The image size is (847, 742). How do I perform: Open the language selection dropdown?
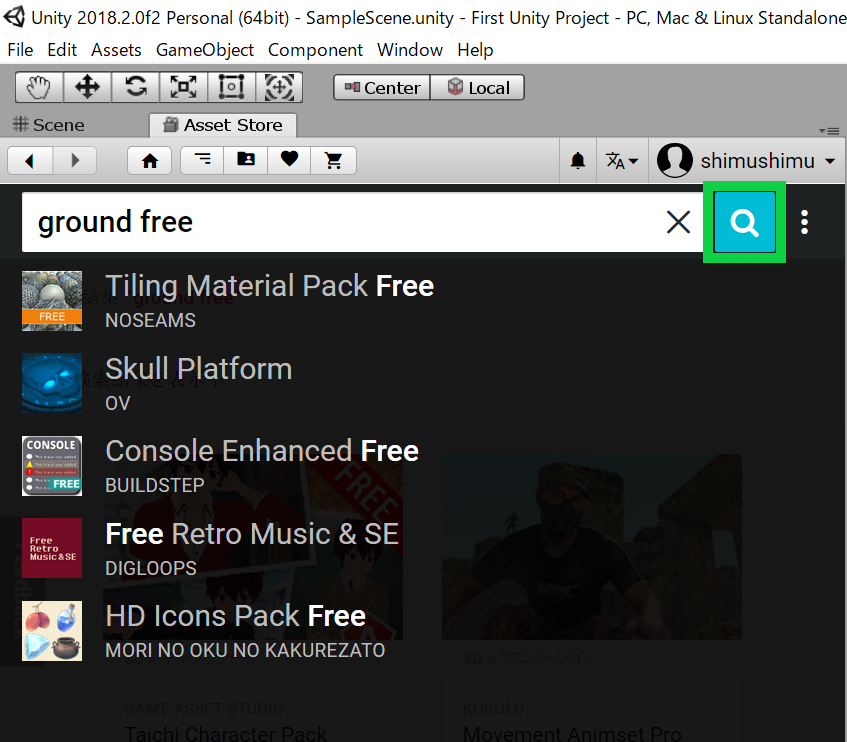point(622,161)
